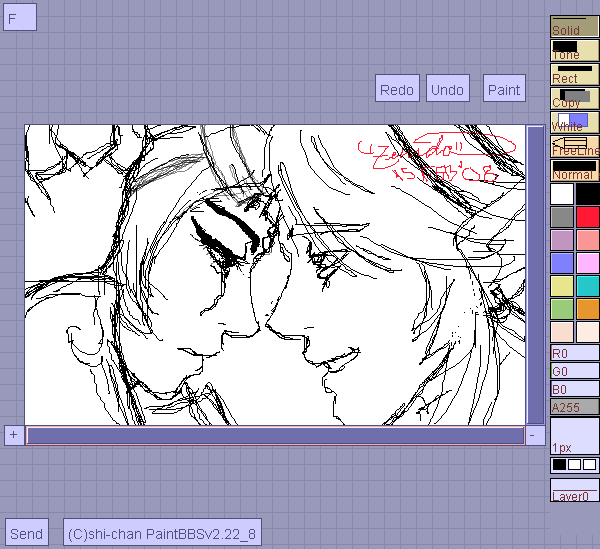This screenshot has height=549, width=600.
Task: Open the shi-chan PaintBBS credits link
Action: pos(162,533)
